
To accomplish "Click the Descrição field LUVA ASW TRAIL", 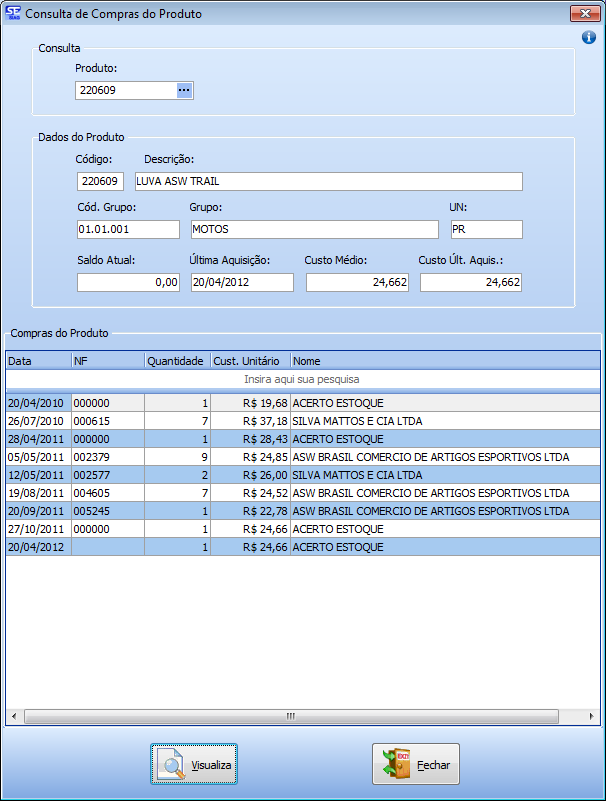I will [328, 181].
